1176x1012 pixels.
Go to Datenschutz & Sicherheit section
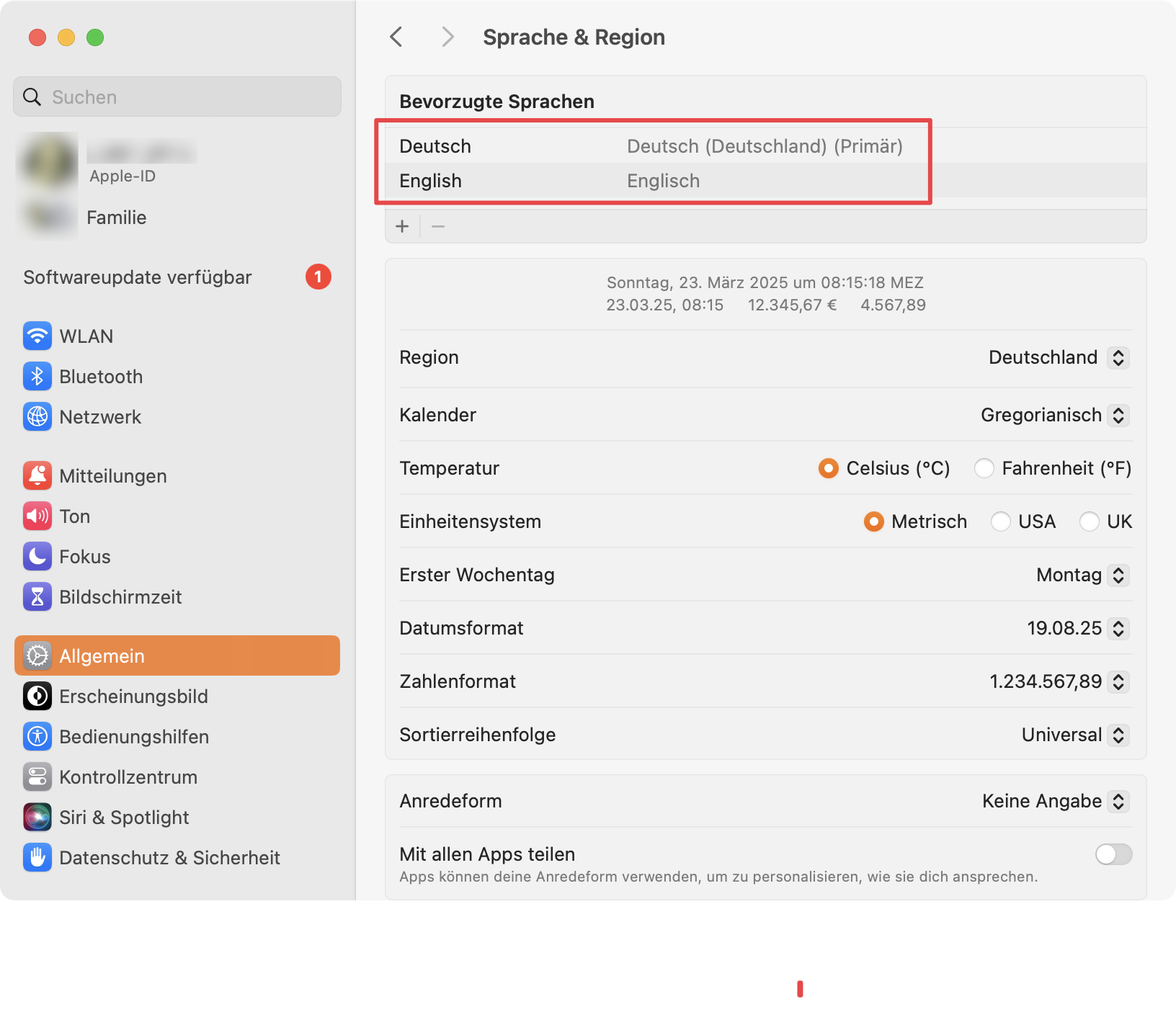point(169,858)
